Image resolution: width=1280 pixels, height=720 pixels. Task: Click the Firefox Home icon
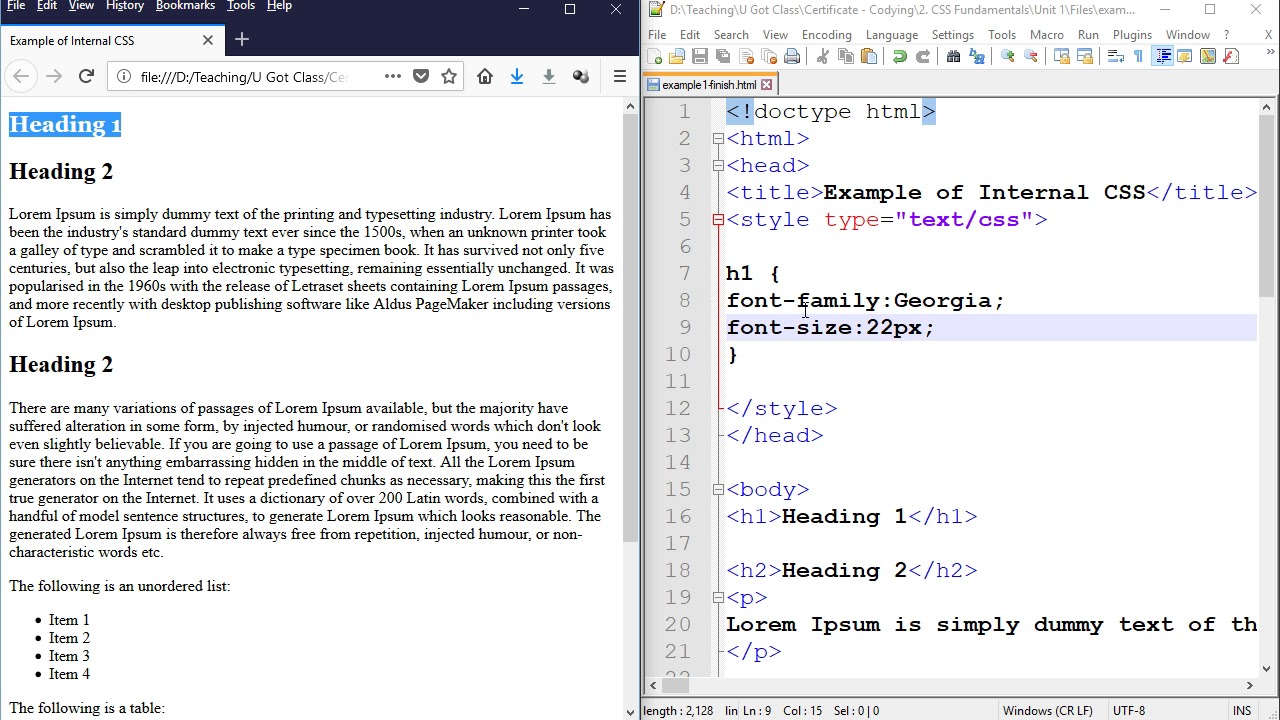485,76
